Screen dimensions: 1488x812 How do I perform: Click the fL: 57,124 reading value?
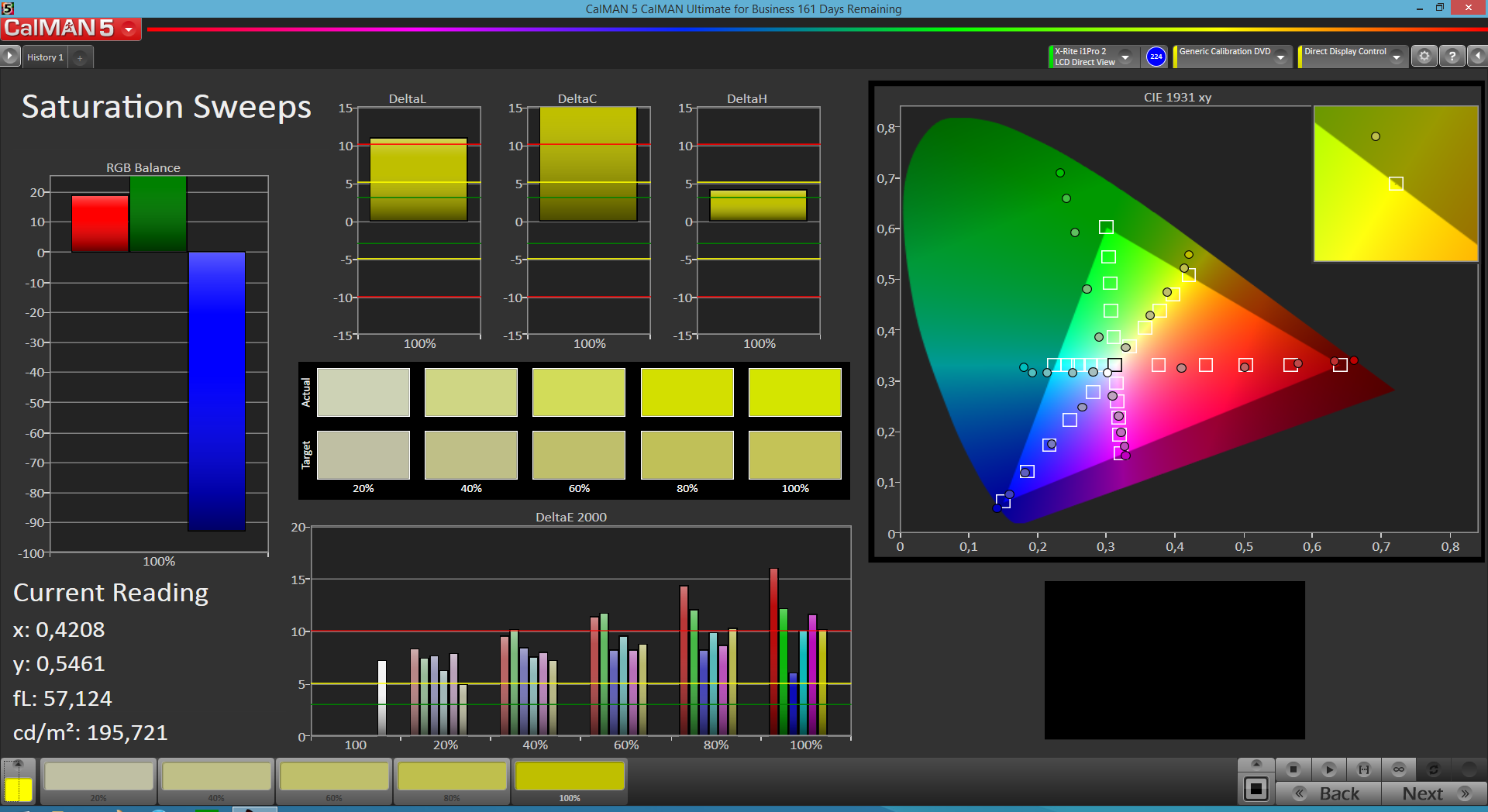[63, 698]
